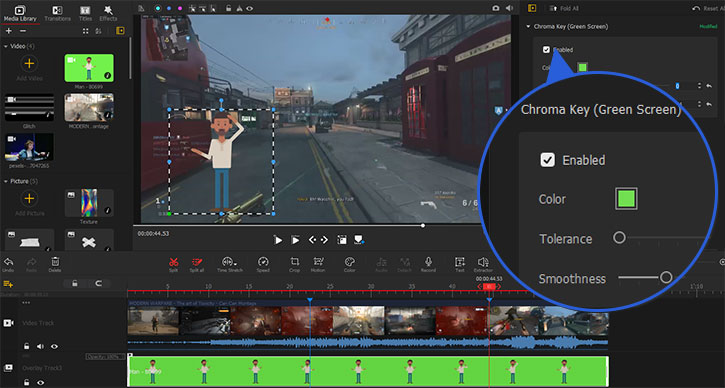Switch media library to grid view
This screenshot has height=388, width=725.
pos(86,31)
